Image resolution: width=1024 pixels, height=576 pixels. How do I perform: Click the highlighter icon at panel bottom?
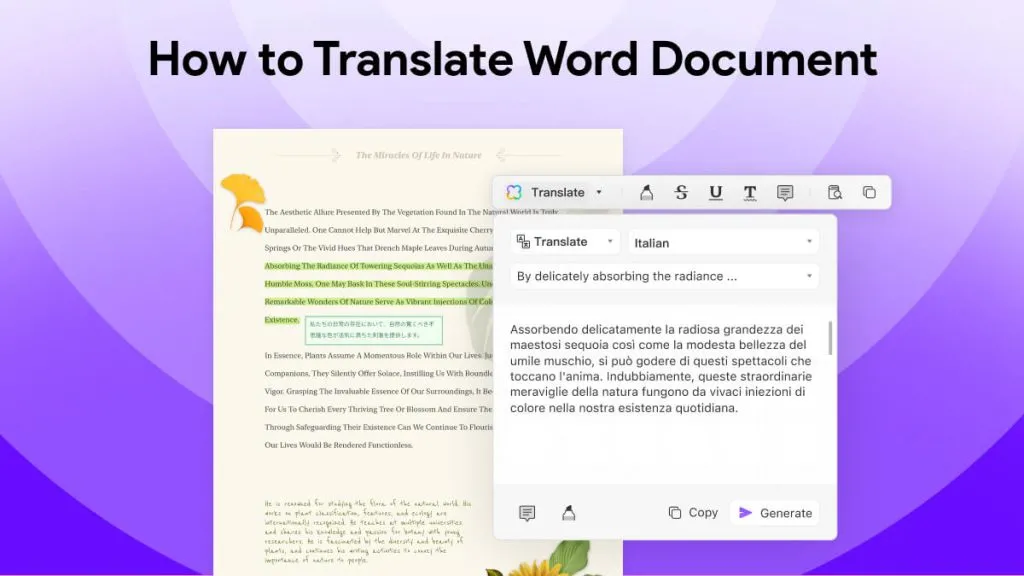tap(569, 513)
